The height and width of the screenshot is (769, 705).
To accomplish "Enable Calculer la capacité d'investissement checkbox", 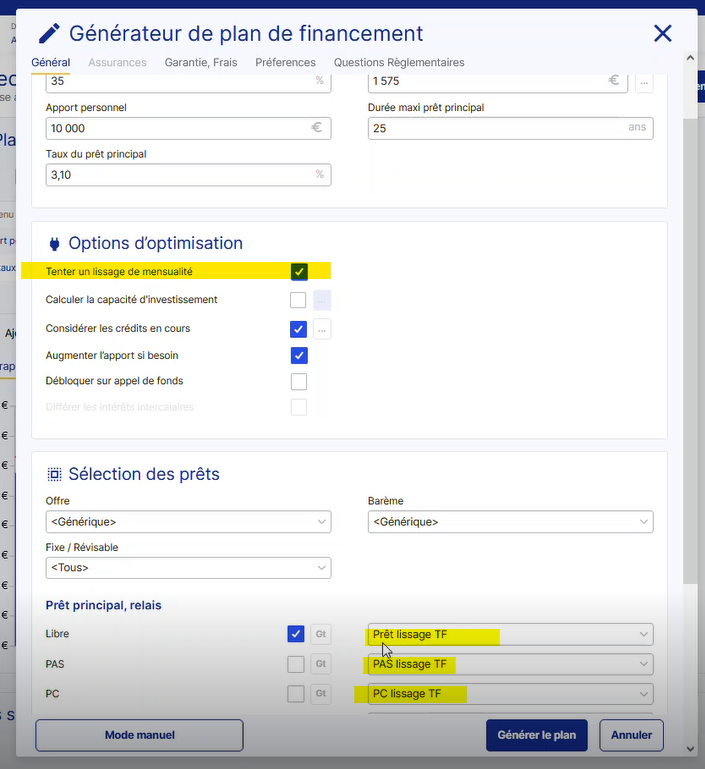I will 298,300.
